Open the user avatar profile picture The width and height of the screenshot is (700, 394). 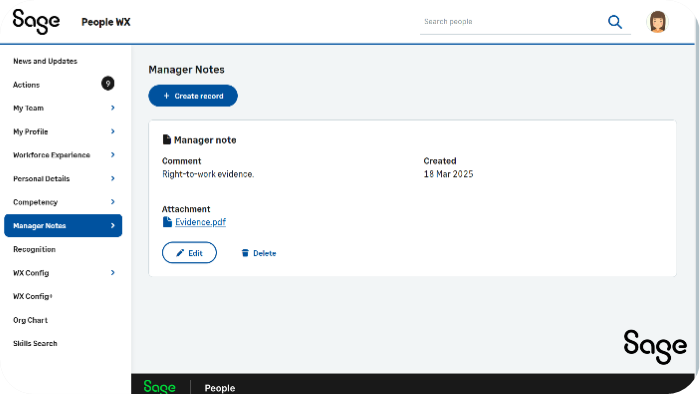pyautogui.click(x=657, y=22)
